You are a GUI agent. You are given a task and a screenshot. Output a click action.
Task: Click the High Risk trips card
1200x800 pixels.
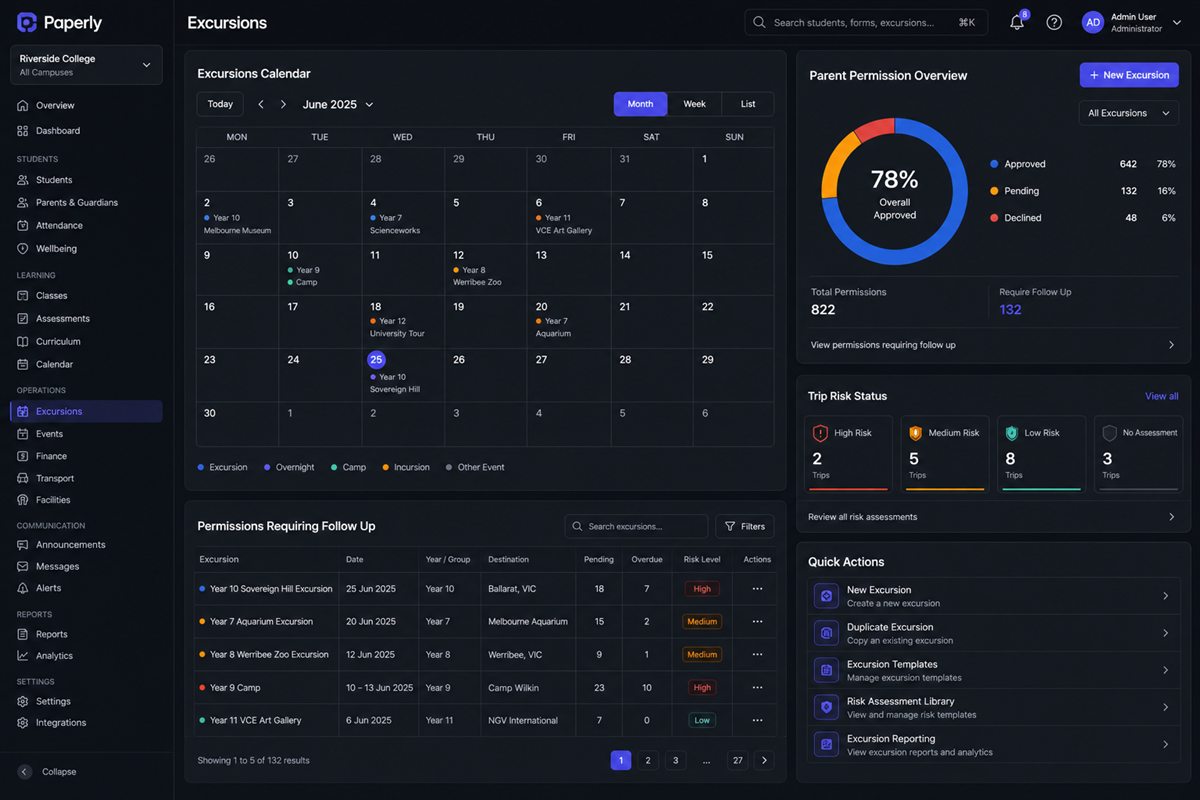[x=848, y=454]
